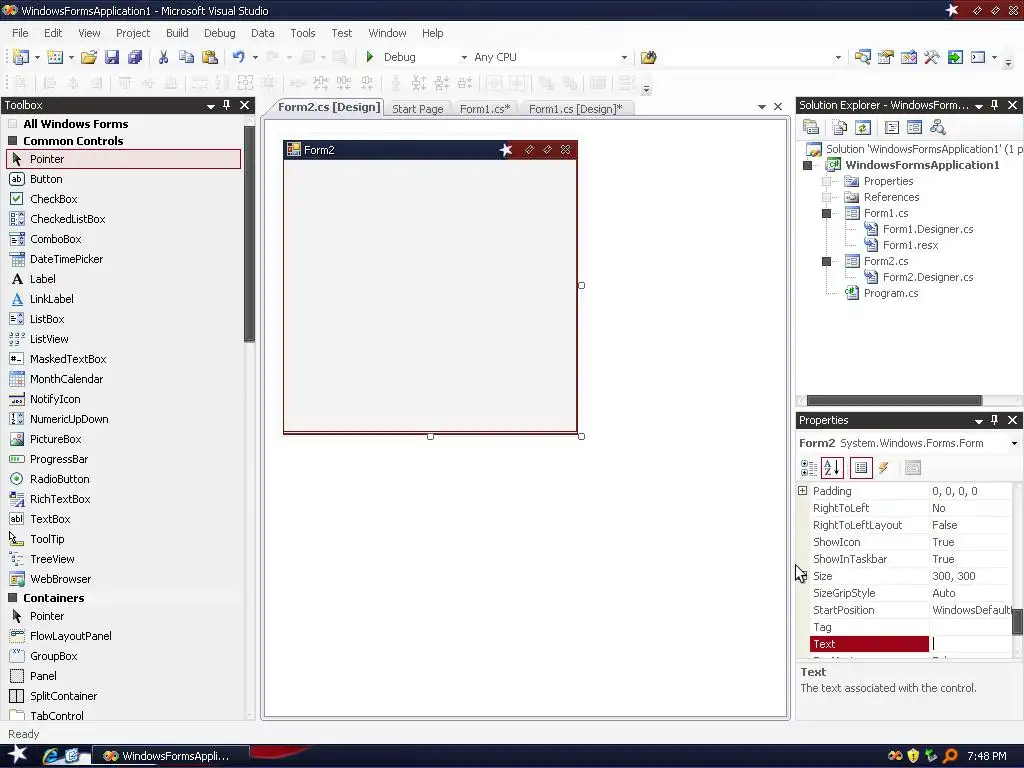The image size is (1024, 768).
Task: Click the Text property value field
Action: (x=970, y=644)
